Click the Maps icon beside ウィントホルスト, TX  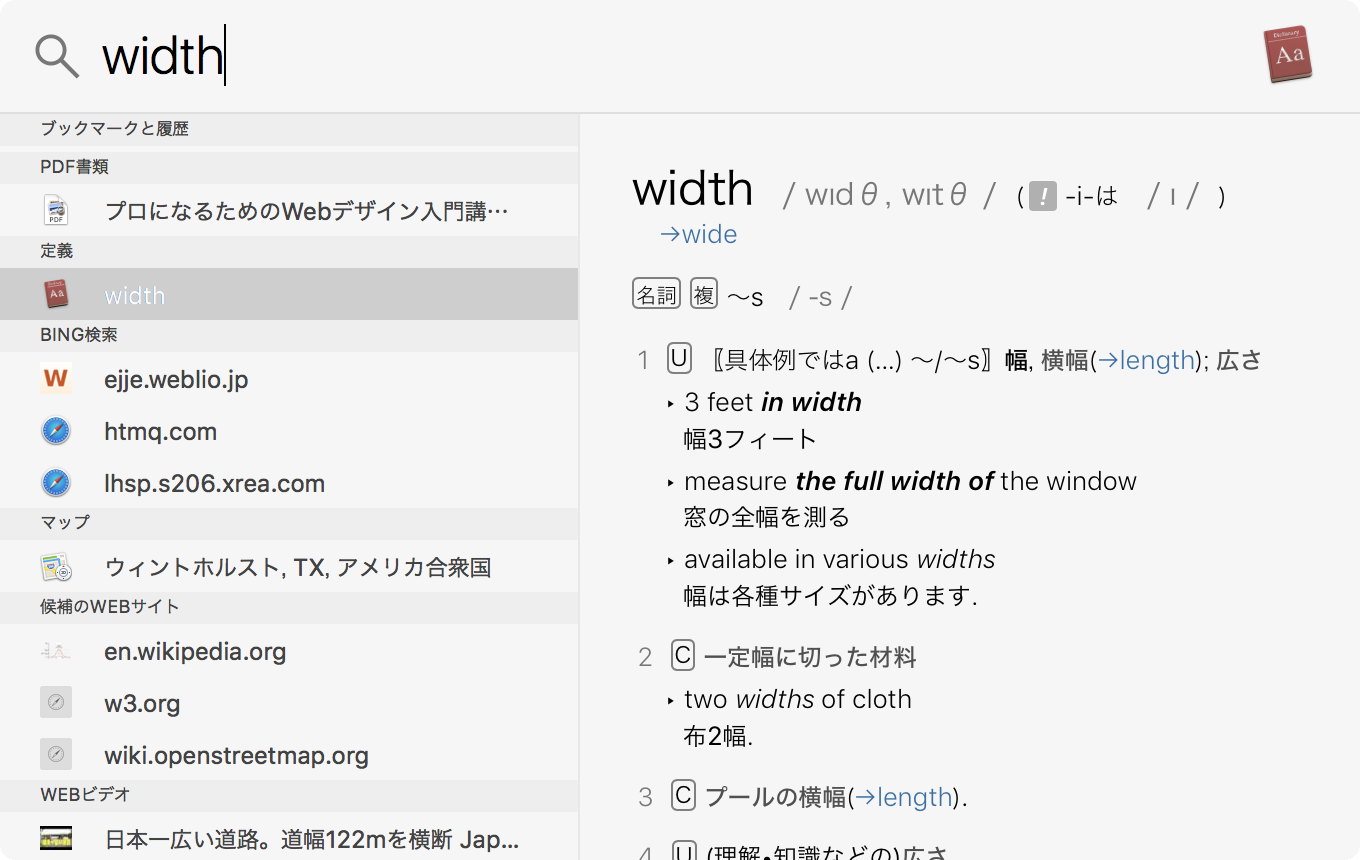pos(56,566)
